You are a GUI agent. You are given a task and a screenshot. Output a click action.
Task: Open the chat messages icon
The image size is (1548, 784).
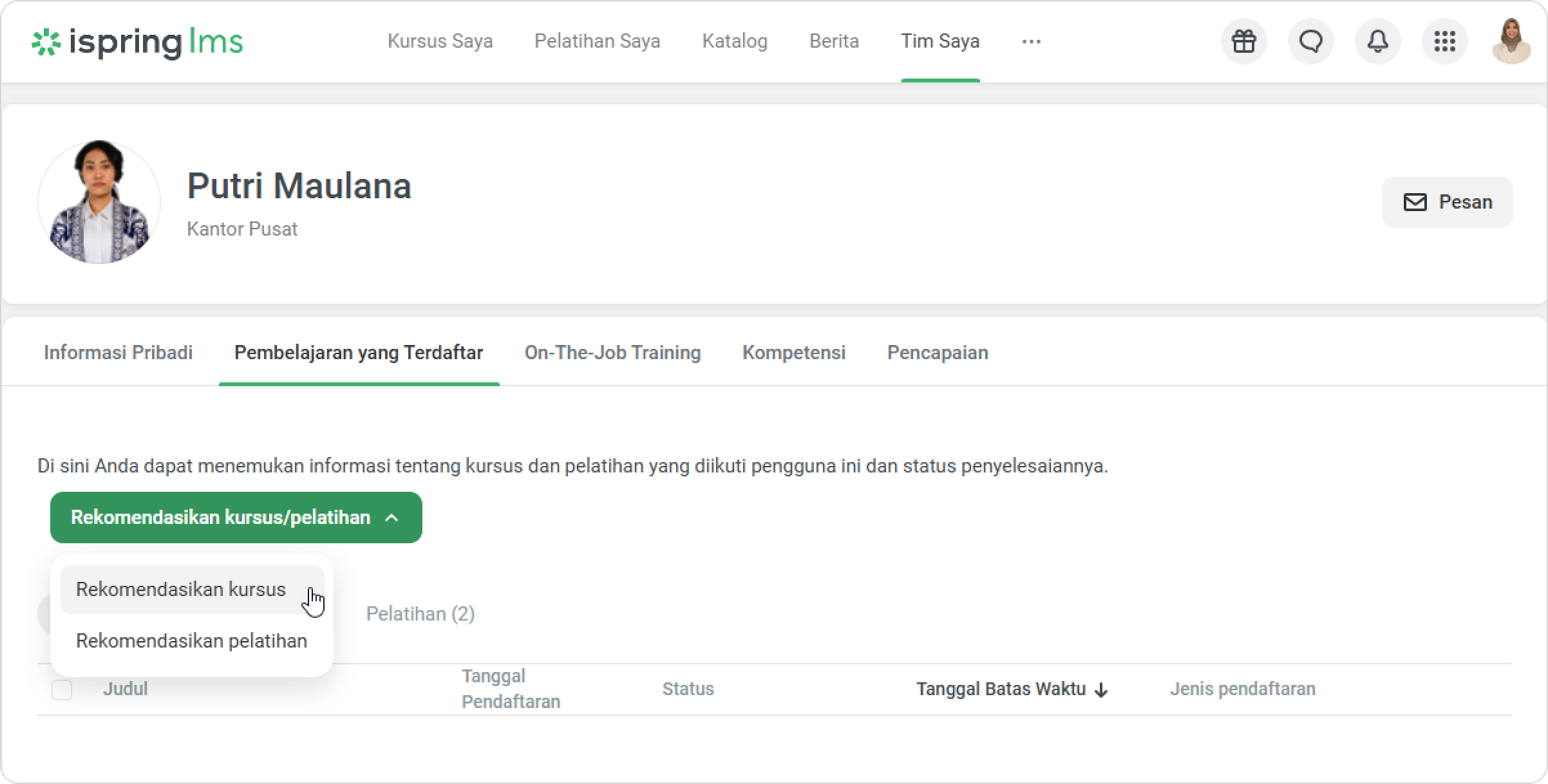(x=1310, y=41)
